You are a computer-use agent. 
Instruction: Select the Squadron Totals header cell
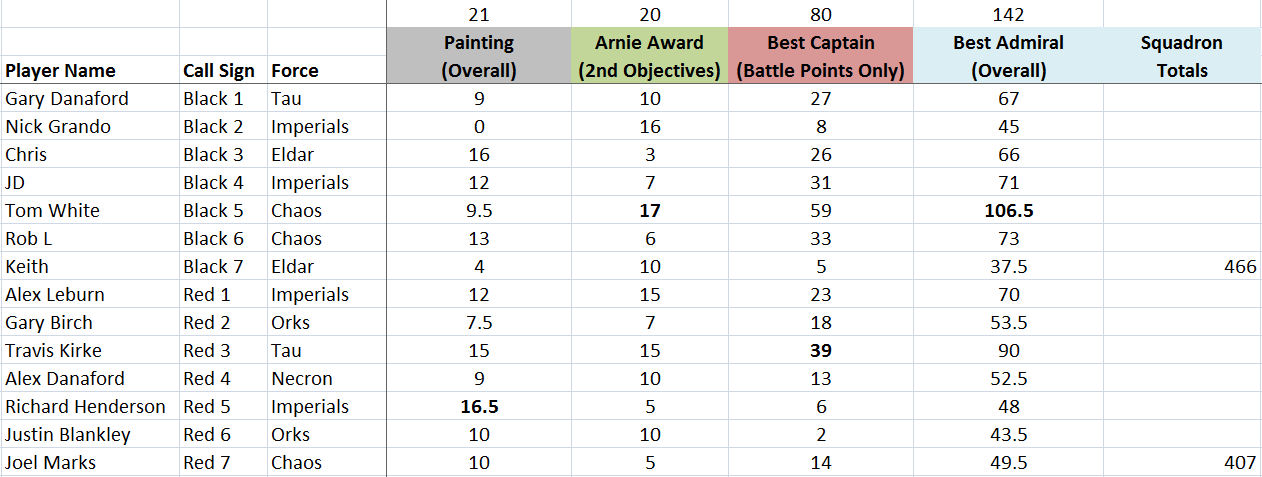tap(1181, 56)
